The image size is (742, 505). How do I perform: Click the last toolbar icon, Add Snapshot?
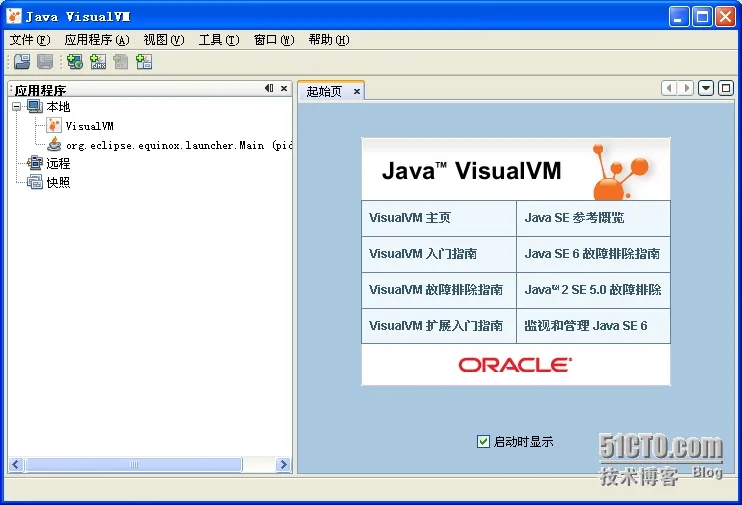144,62
